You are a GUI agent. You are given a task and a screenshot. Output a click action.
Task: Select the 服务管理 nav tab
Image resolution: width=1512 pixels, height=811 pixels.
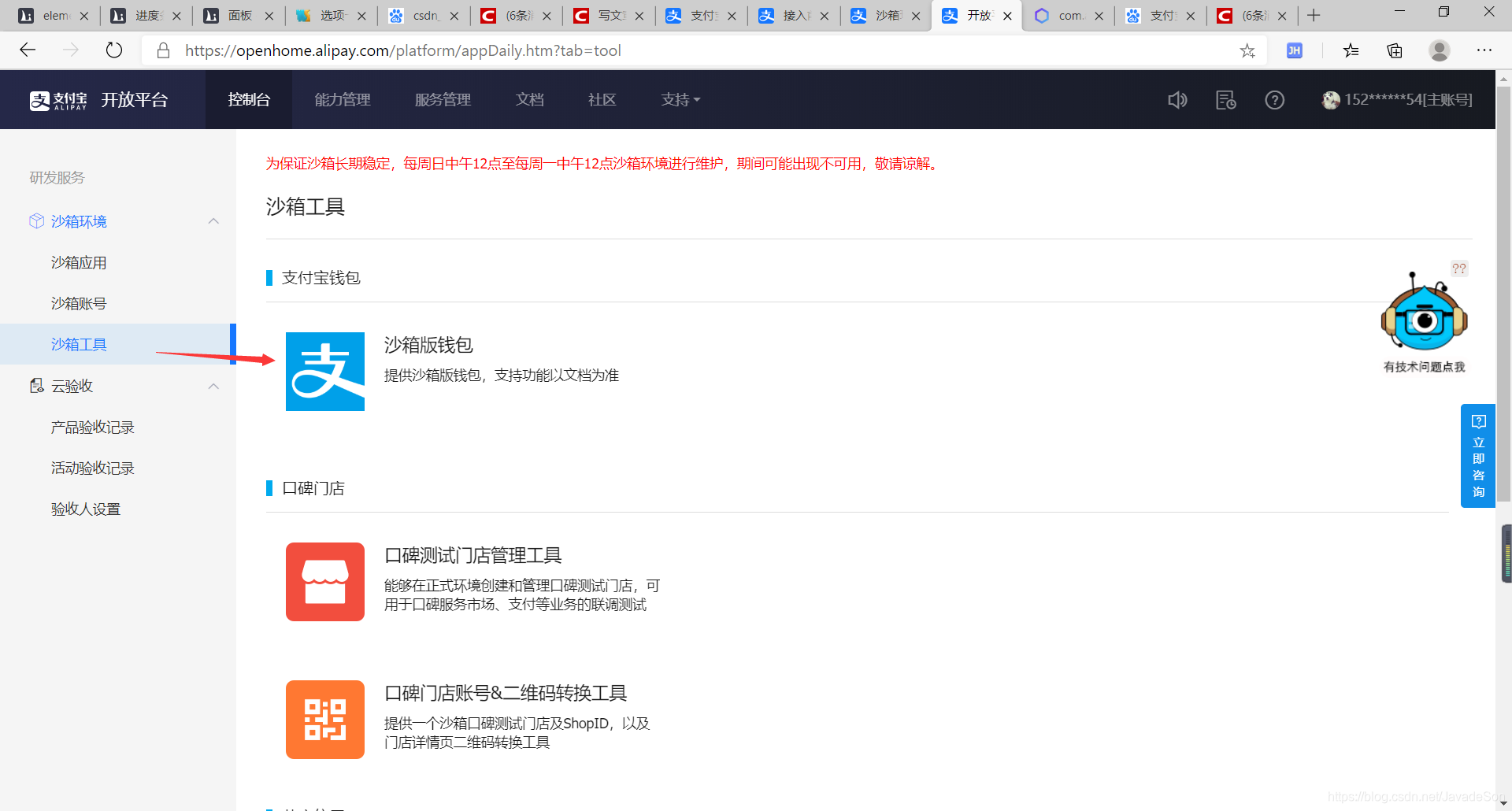pyautogui.click(x=443, y=100)
